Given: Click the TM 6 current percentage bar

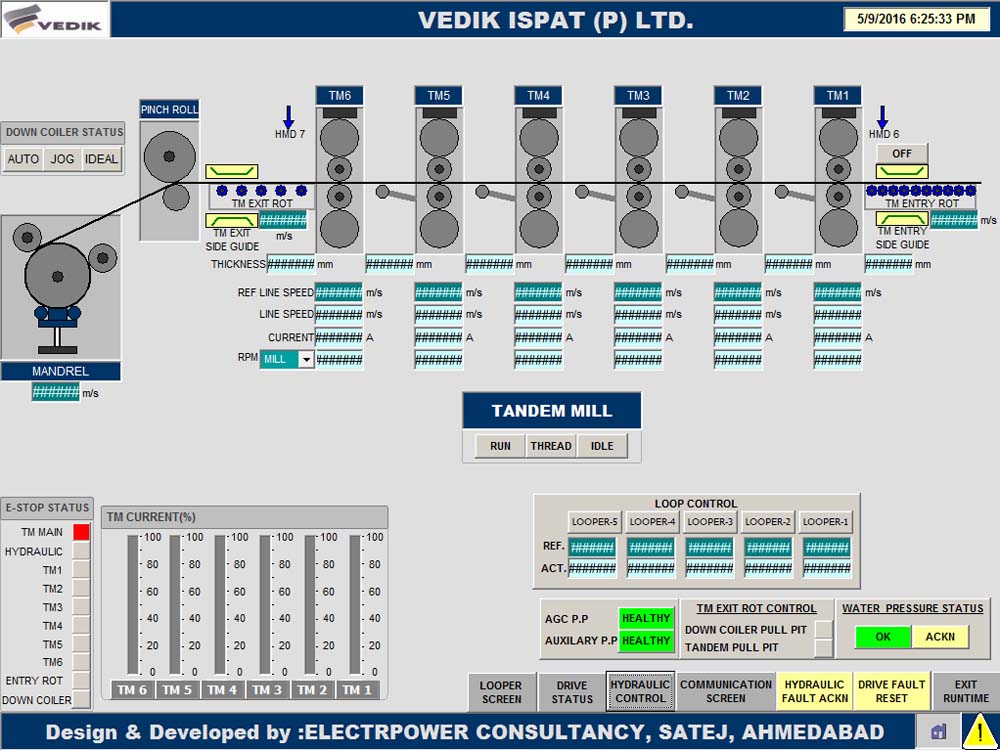Looking at the screenshot, I should coord(133,604).
